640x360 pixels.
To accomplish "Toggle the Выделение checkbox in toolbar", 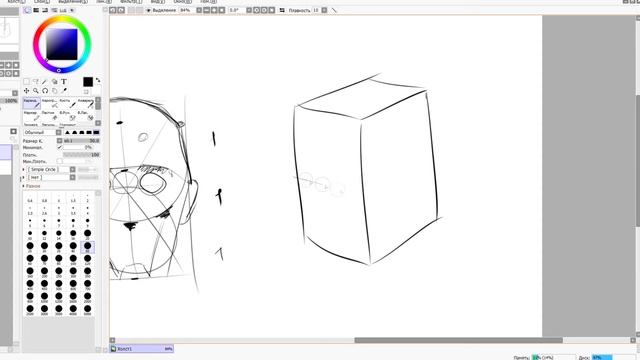I will pyautogui.click(x=148, y=10).
